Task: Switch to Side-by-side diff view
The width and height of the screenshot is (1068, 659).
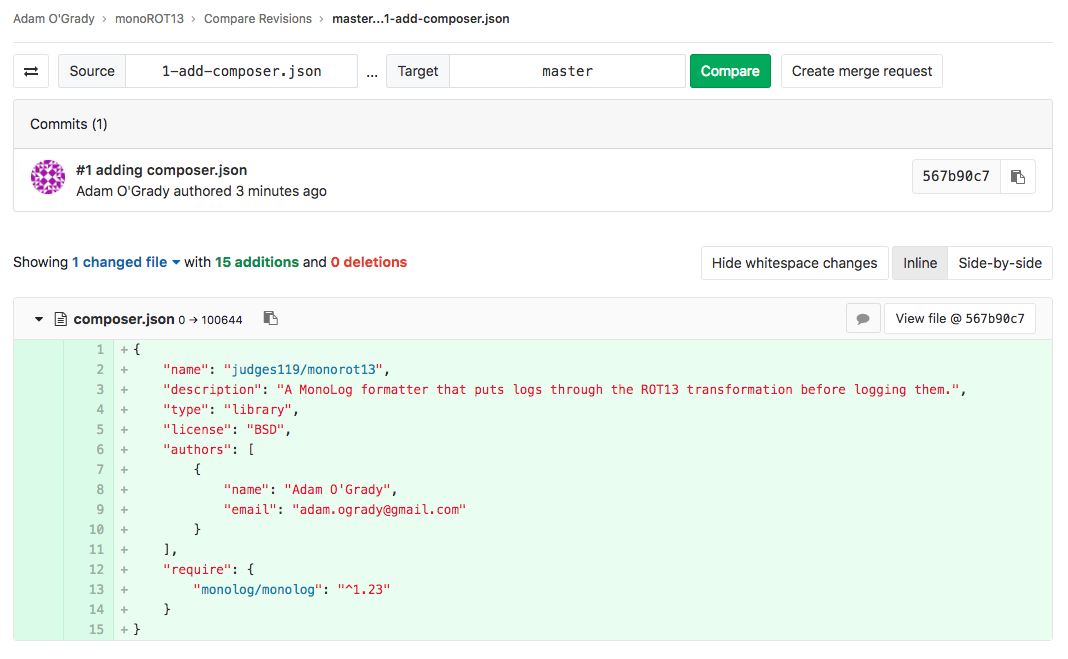Action: [1000, 263]
